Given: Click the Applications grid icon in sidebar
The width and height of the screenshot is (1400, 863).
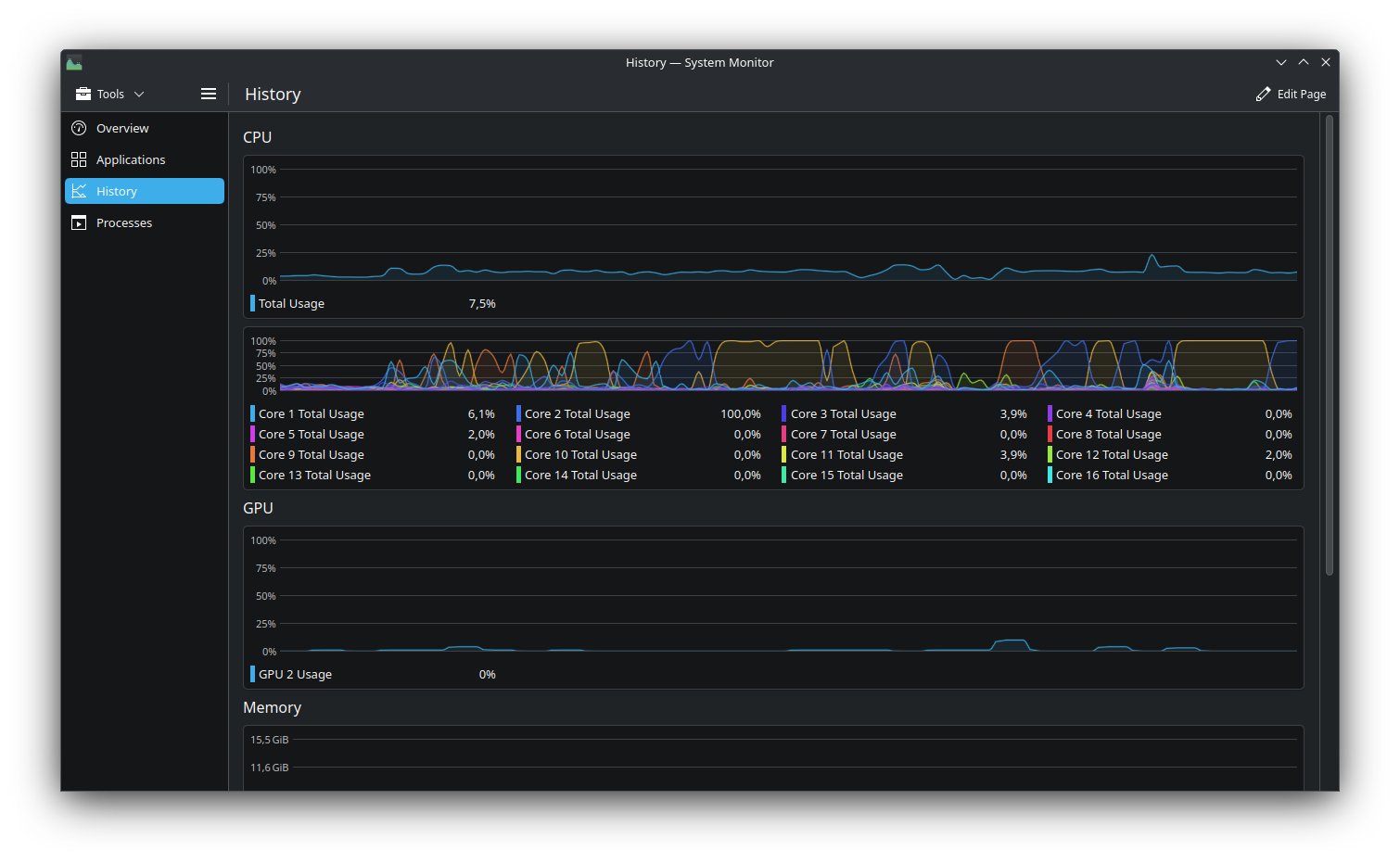Looking at the screenshot, I should point(79,159).
